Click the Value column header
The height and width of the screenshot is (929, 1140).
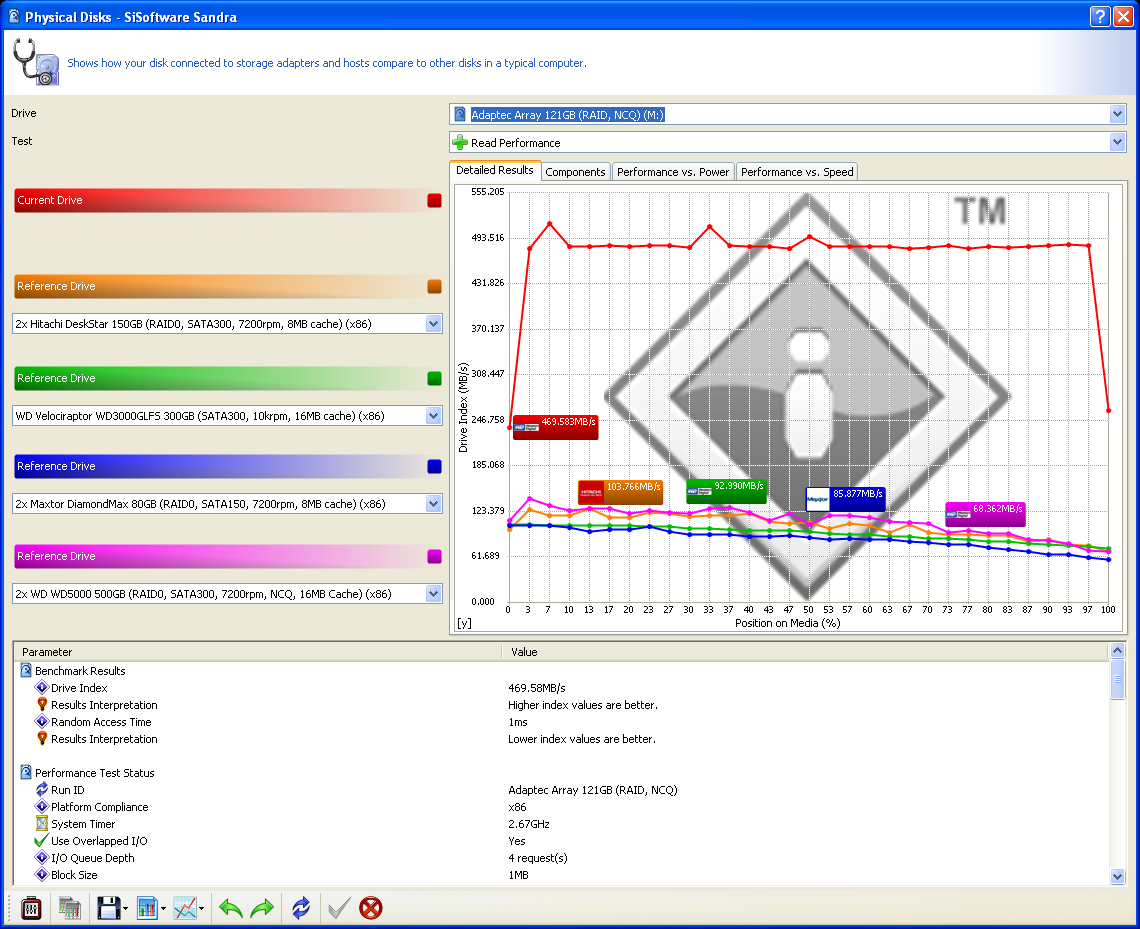click(806, 651)
